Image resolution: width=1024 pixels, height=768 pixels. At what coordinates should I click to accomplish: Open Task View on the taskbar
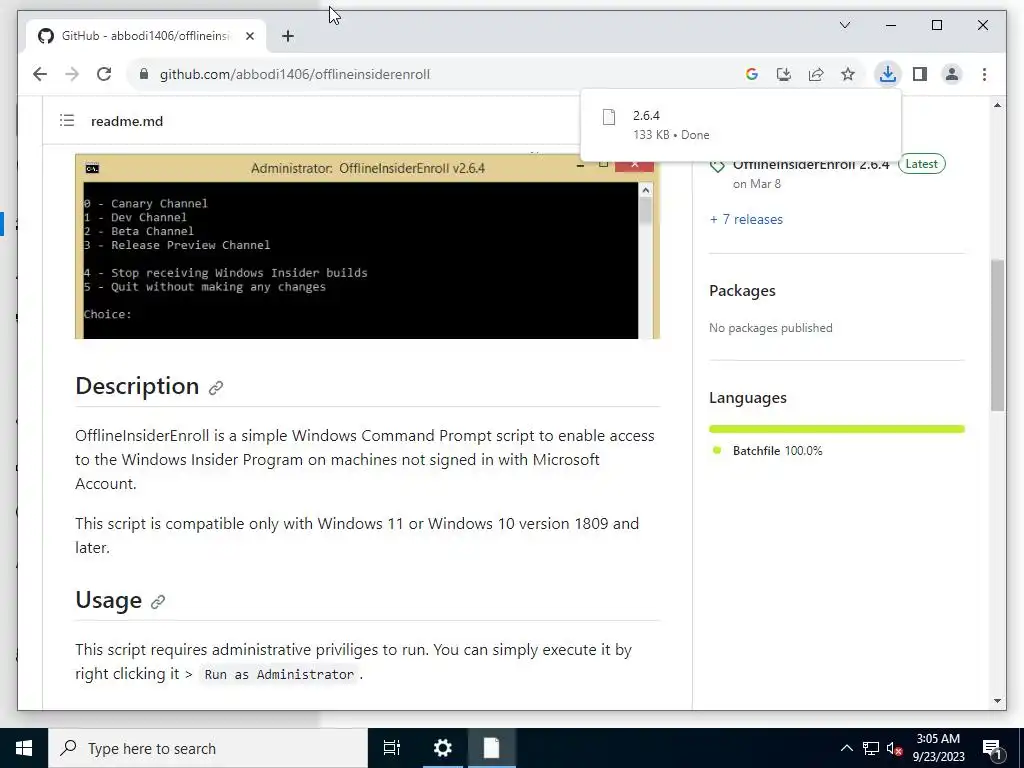click(392, 748)
